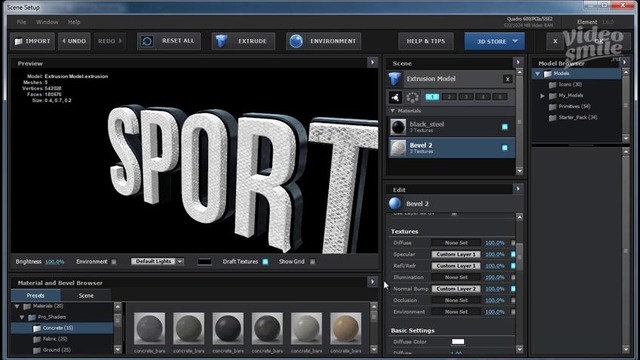Image resolution: width=640 pixels, height=360 pixels.
Task: Toggle the Draft Textures checkbox
Action: 265,262
